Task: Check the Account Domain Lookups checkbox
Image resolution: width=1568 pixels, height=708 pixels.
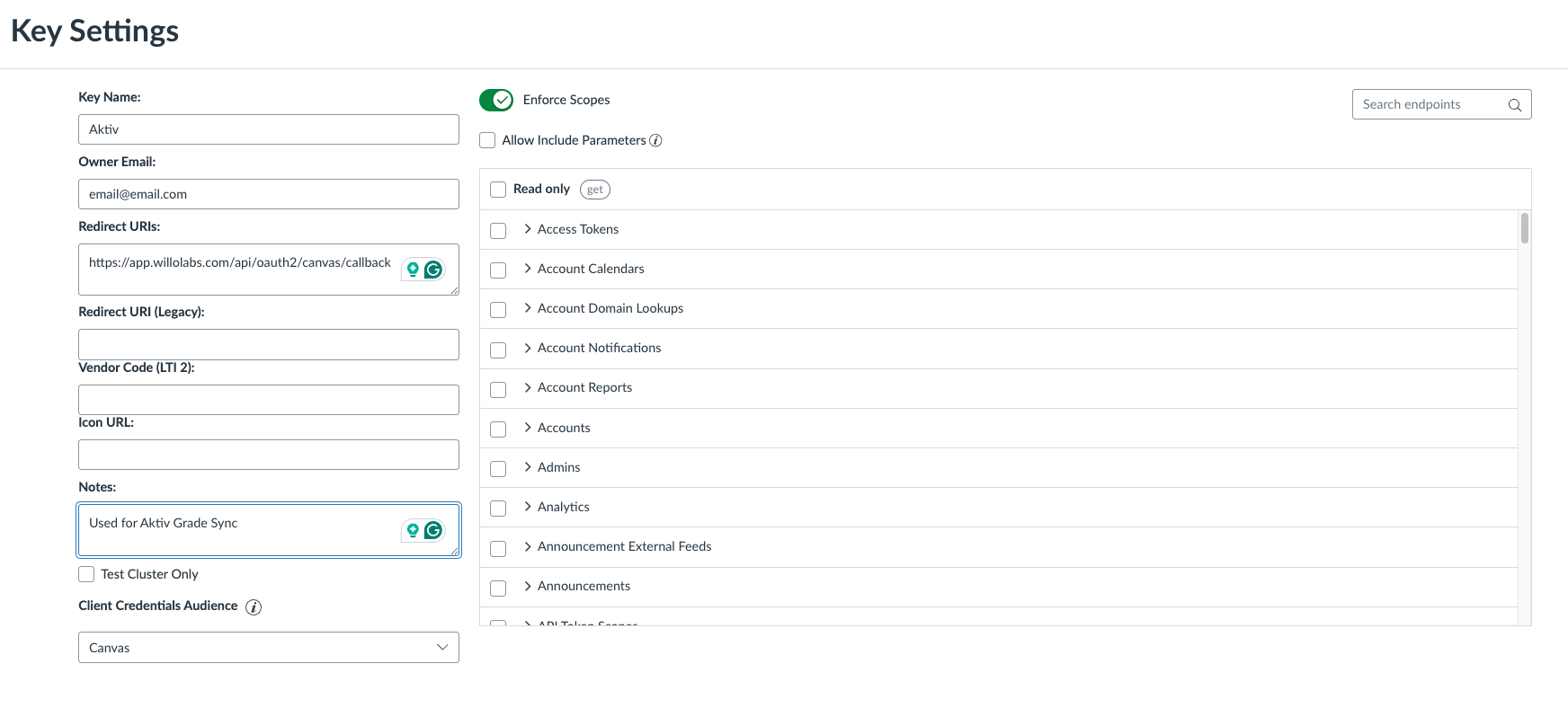Action: [x=498, y=310]
